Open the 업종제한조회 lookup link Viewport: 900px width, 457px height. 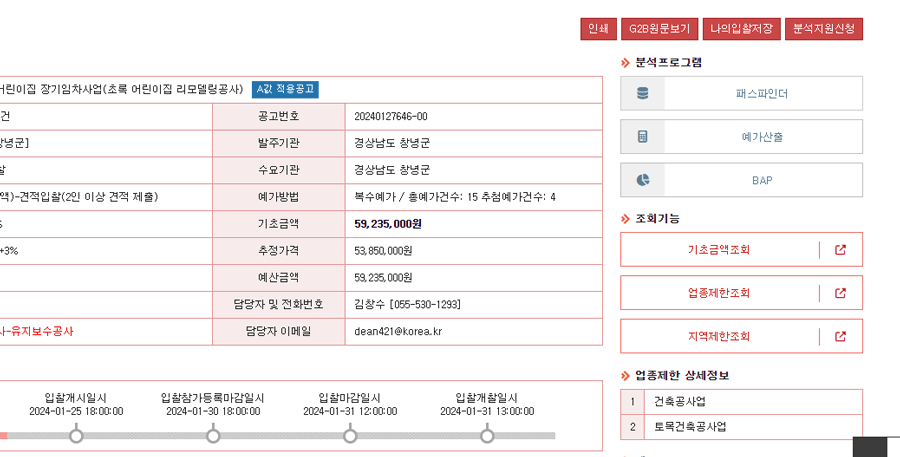718,293
